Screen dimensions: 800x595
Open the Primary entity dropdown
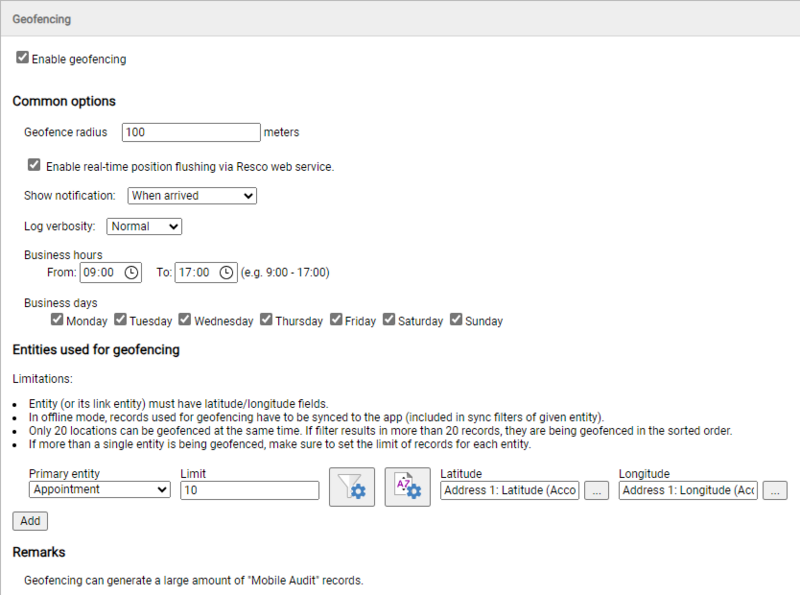point(98,489)
